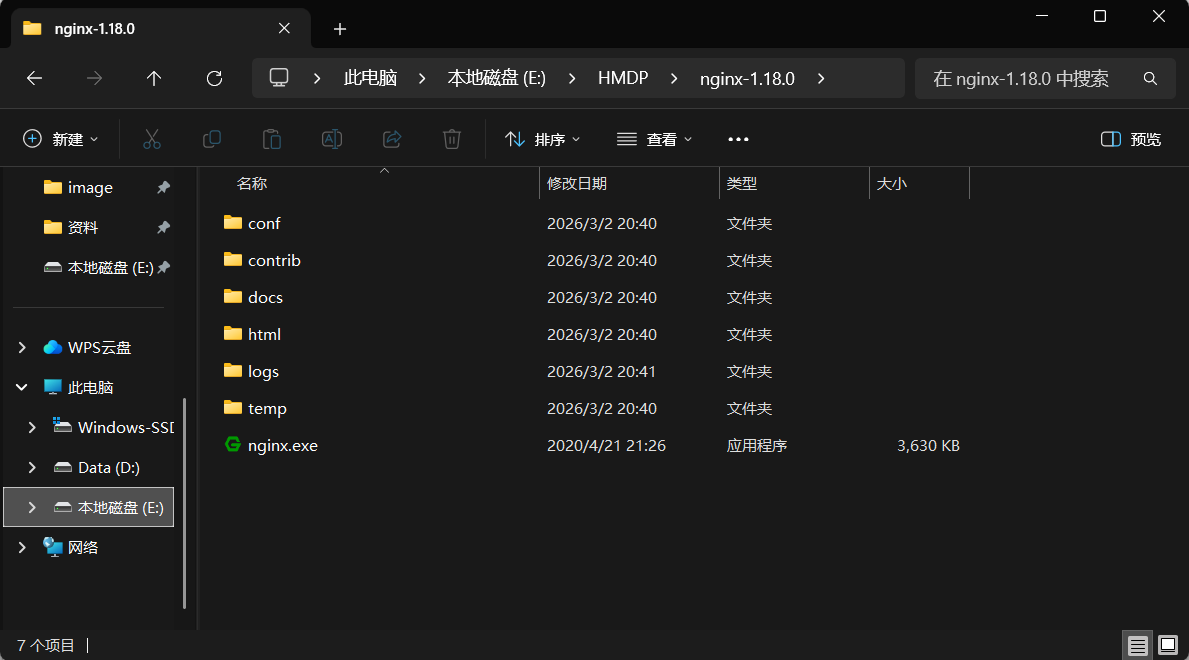Navigate to 此电脑 breadcrumb
Screen dimensions: 1189x660
[370, 78]
